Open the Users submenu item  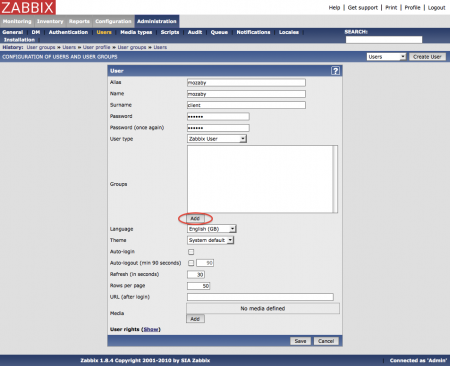(x=104, y=32)
